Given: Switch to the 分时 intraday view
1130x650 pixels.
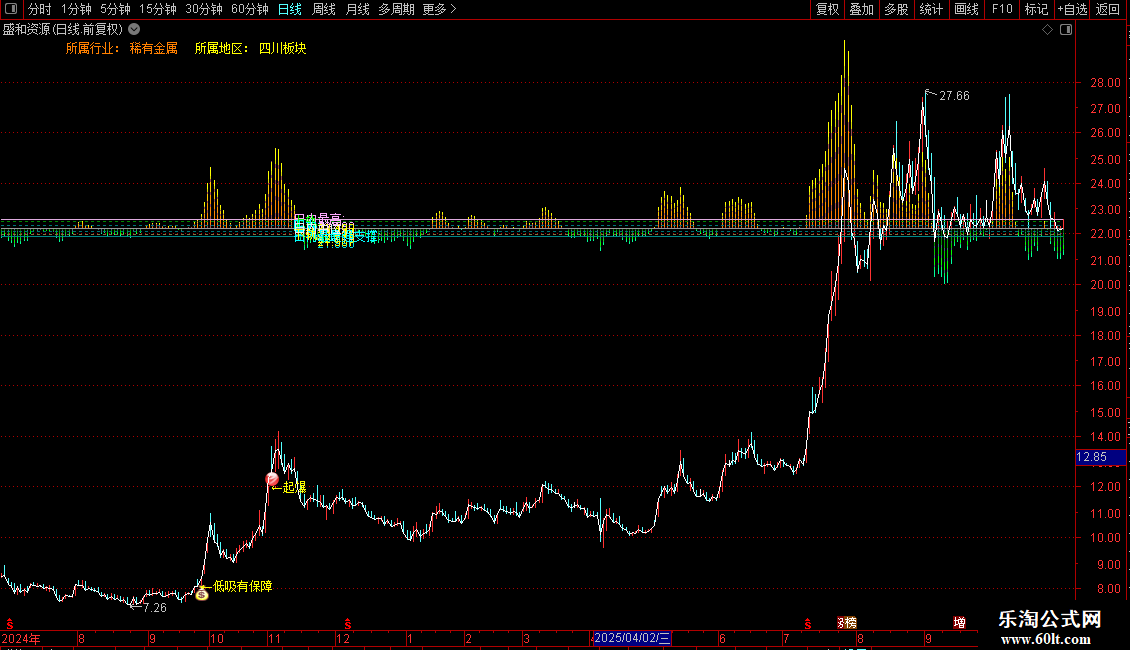Looking at the screenshot, I should [x=40, y=9].
